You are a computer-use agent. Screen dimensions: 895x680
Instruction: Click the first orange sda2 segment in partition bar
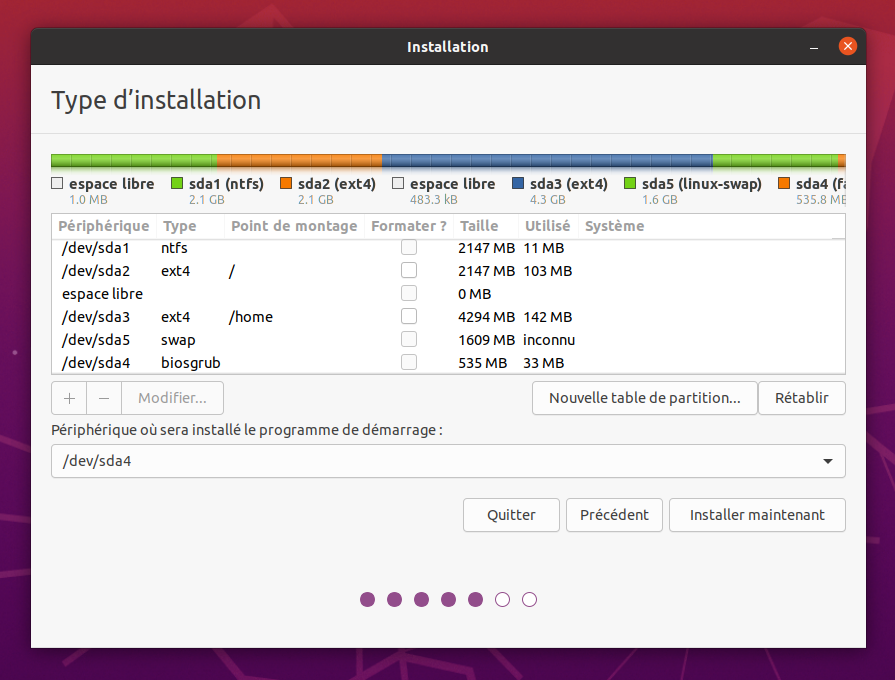300,161
